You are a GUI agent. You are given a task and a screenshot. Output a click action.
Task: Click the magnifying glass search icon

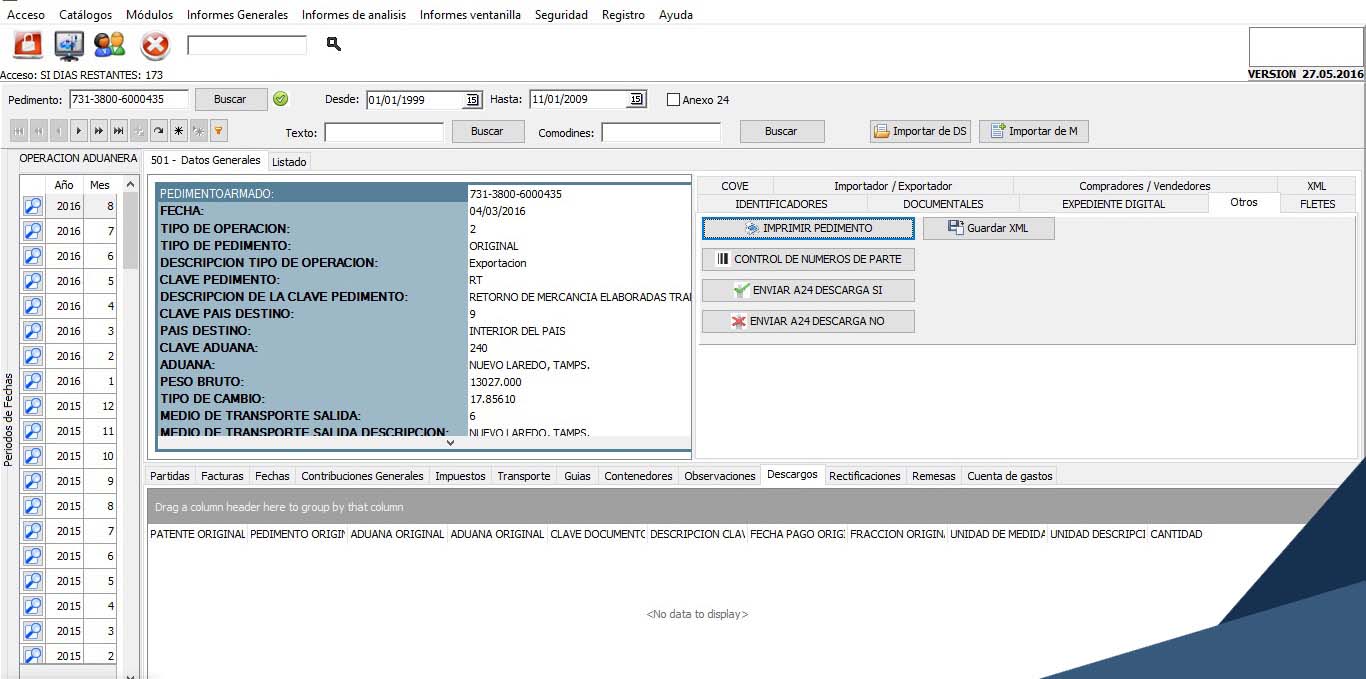[334, 44]
